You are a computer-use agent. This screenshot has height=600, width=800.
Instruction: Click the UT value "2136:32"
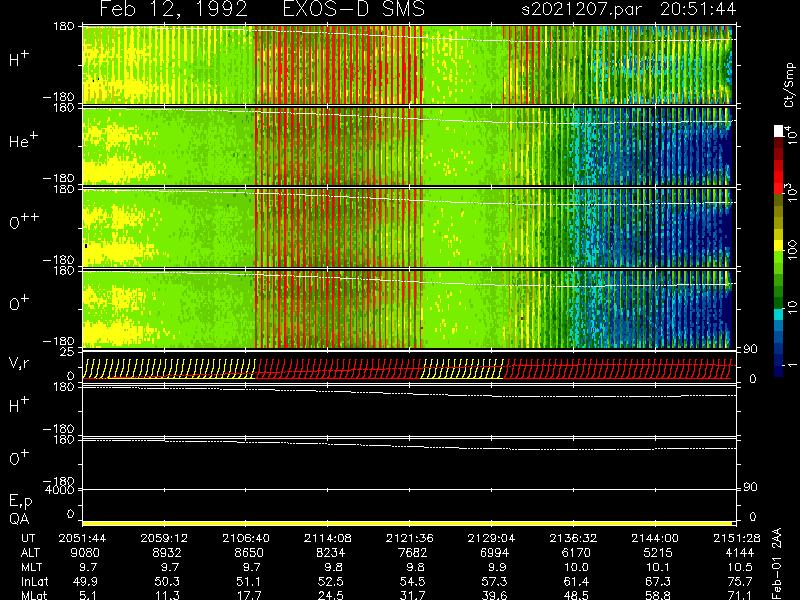coord(573,538)
